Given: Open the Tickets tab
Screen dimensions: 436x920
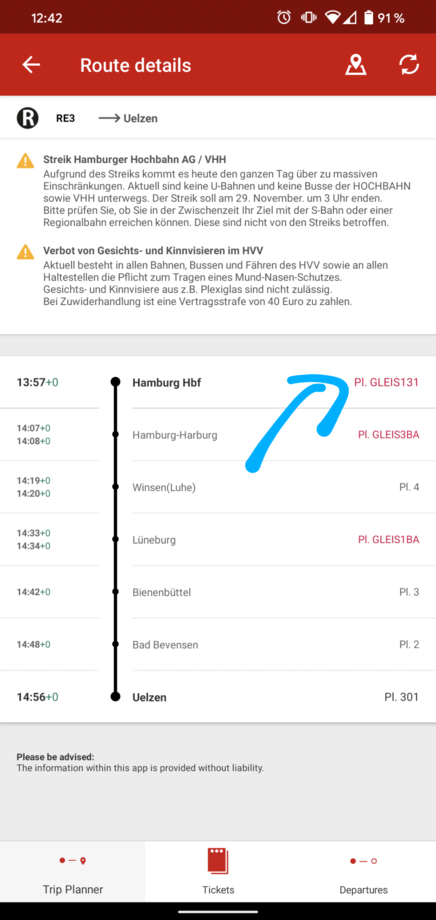Looking at the screenshot, I should (x=218, y=871).
